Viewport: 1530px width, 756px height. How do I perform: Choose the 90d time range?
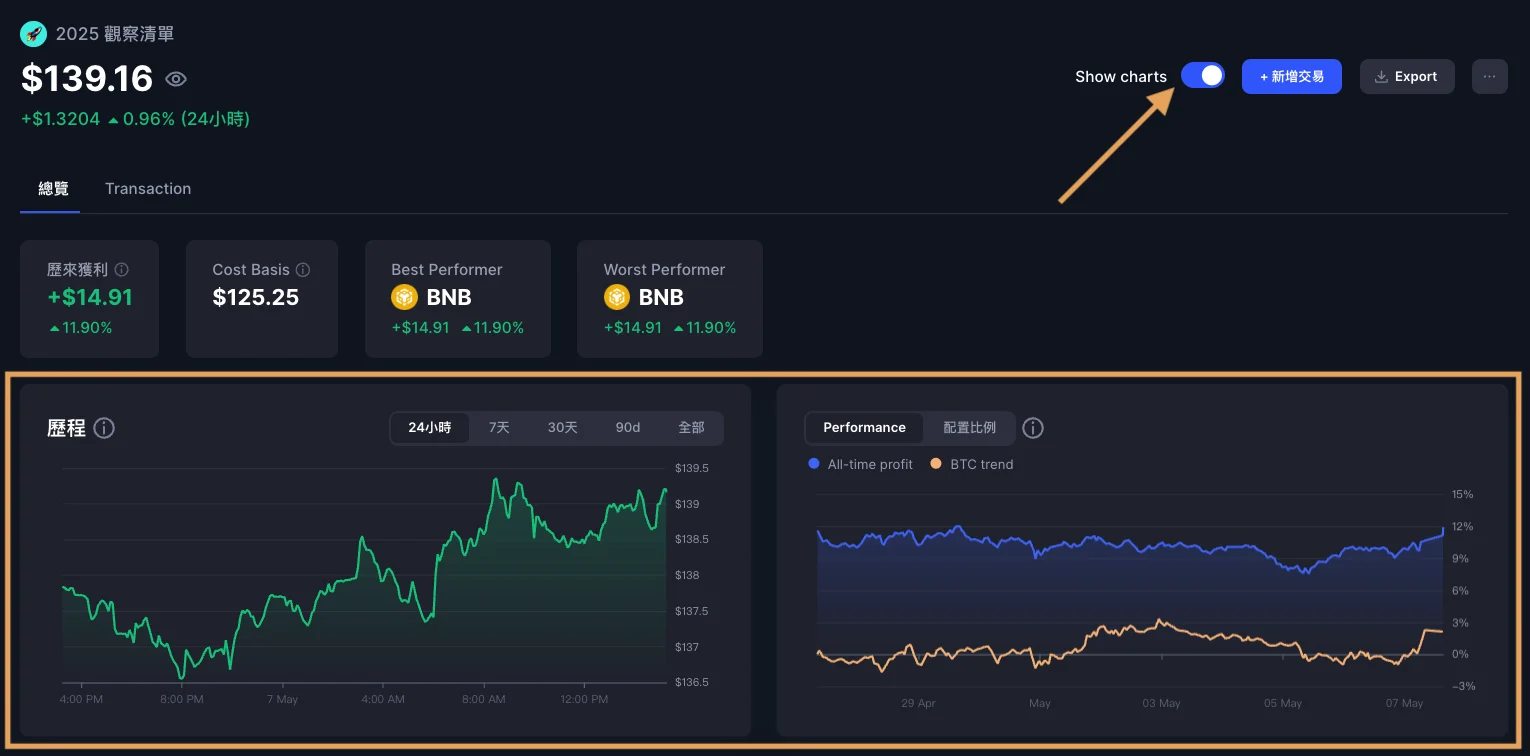[627, 428]
